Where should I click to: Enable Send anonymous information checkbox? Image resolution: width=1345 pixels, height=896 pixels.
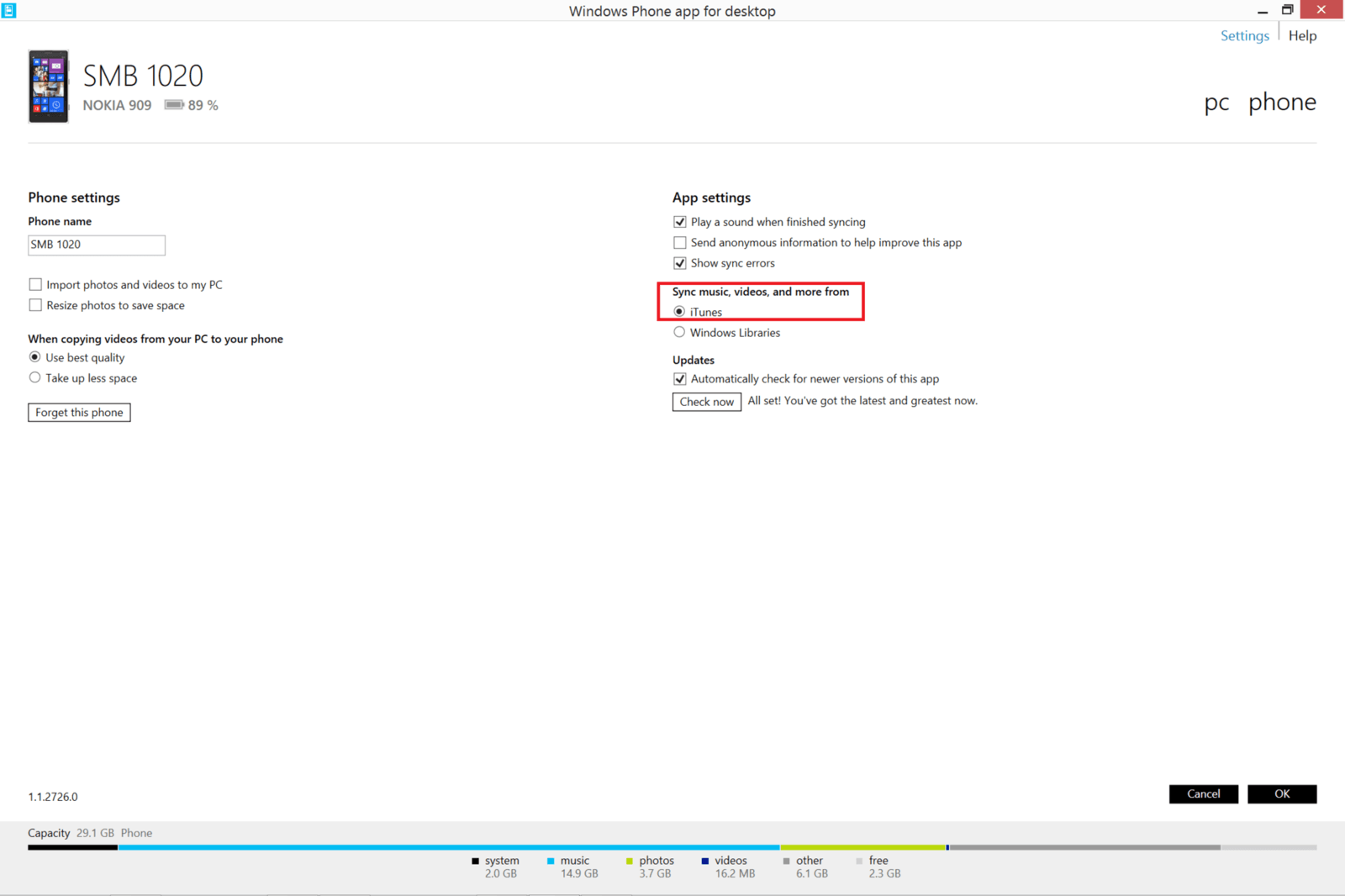coord(680,243)
